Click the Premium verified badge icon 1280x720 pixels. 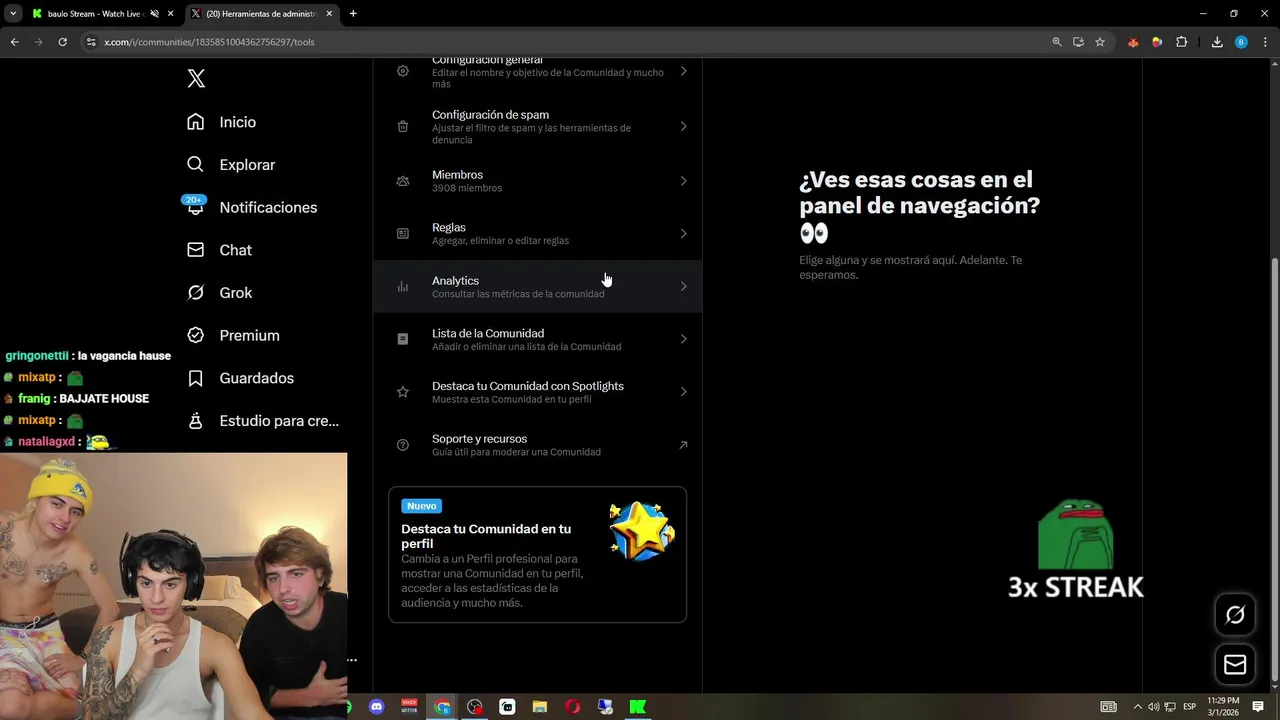tap(196, 336)
